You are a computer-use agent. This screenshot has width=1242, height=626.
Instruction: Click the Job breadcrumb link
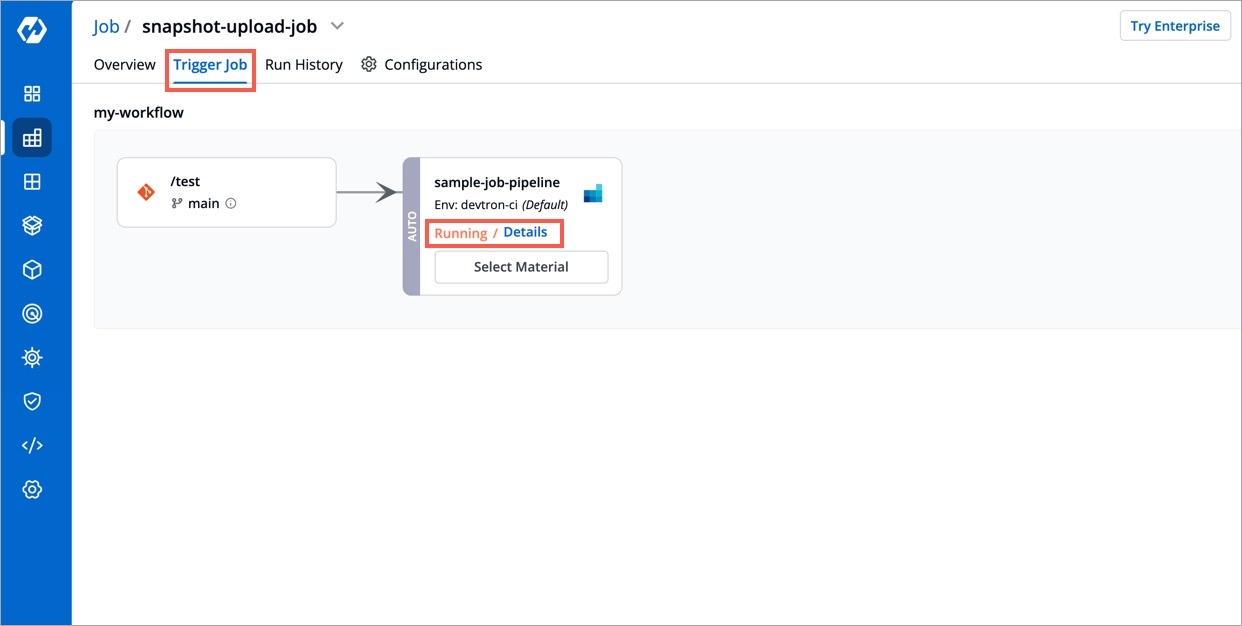pos(106,27)
